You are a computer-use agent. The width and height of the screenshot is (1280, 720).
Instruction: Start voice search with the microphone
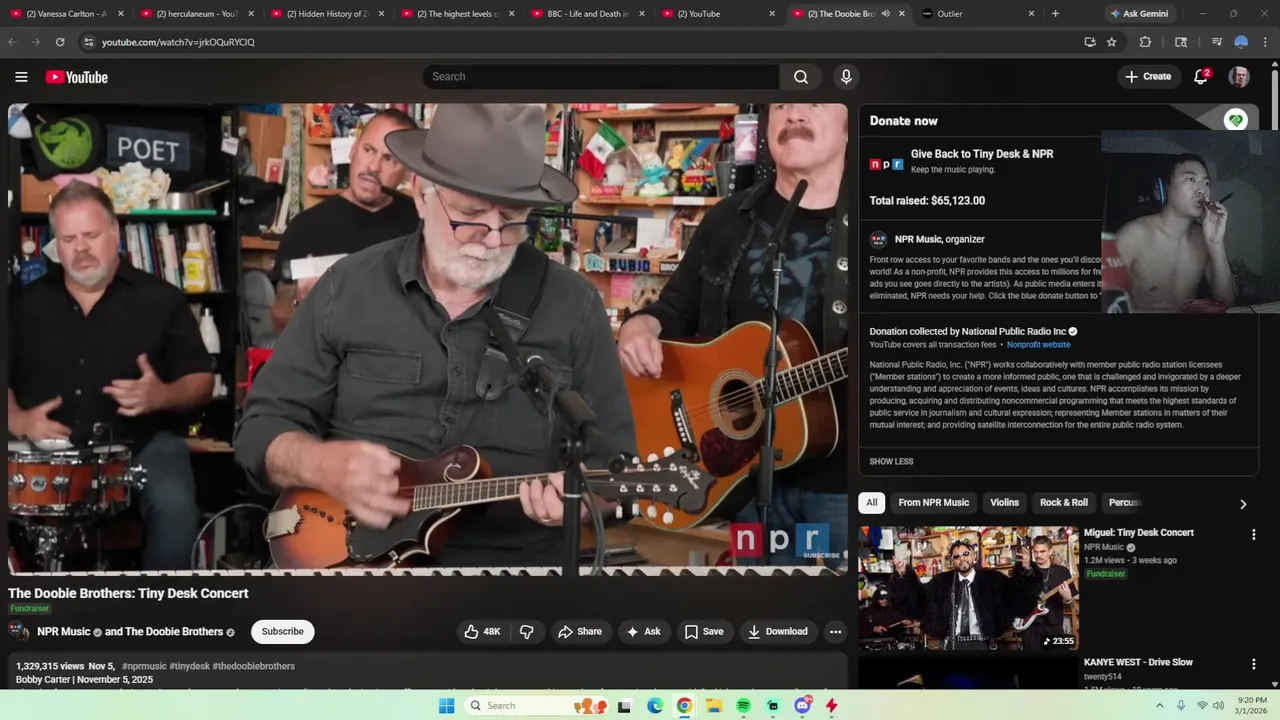[x=846, y=77]
